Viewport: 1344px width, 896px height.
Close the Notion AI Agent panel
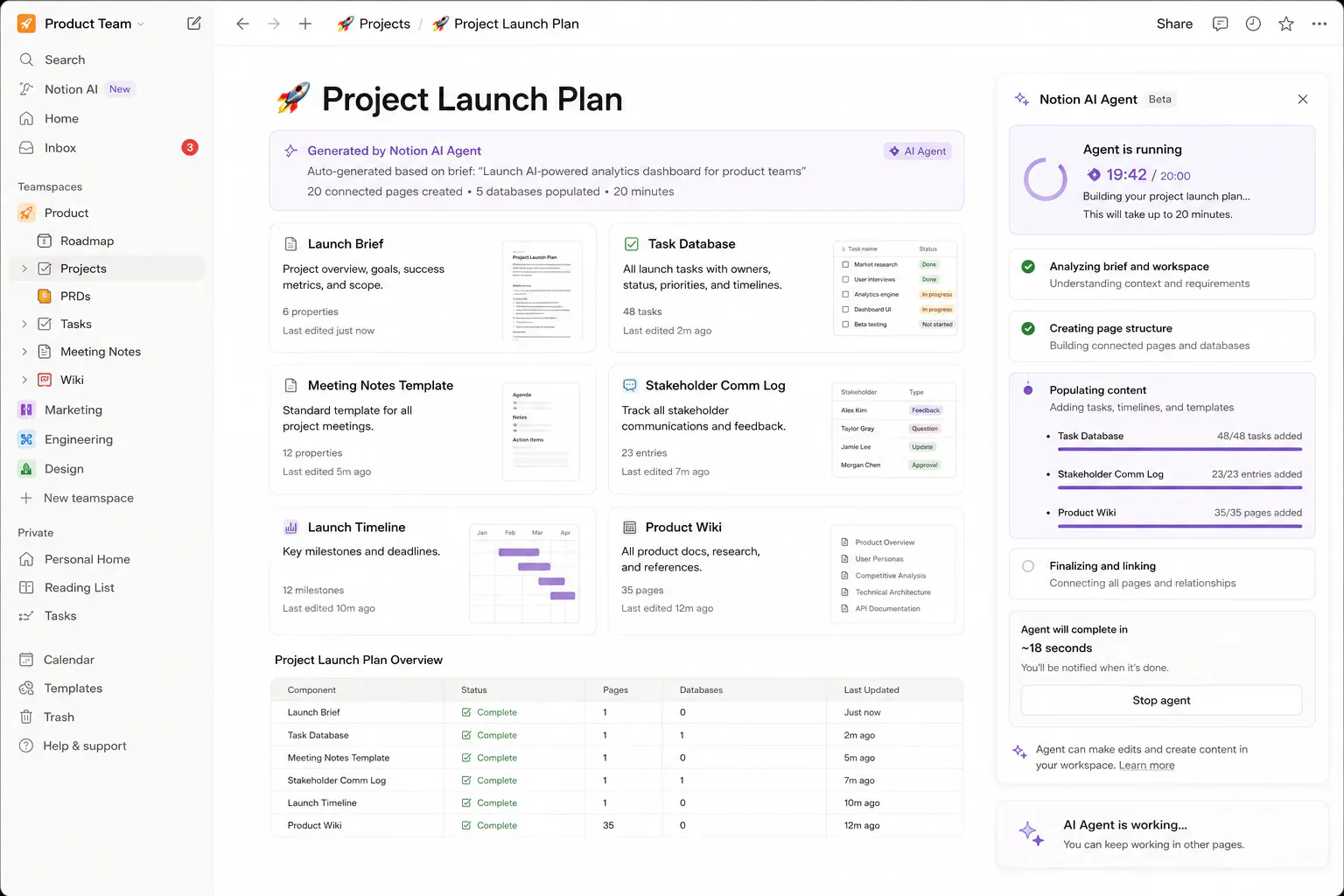click(1303, 99)
